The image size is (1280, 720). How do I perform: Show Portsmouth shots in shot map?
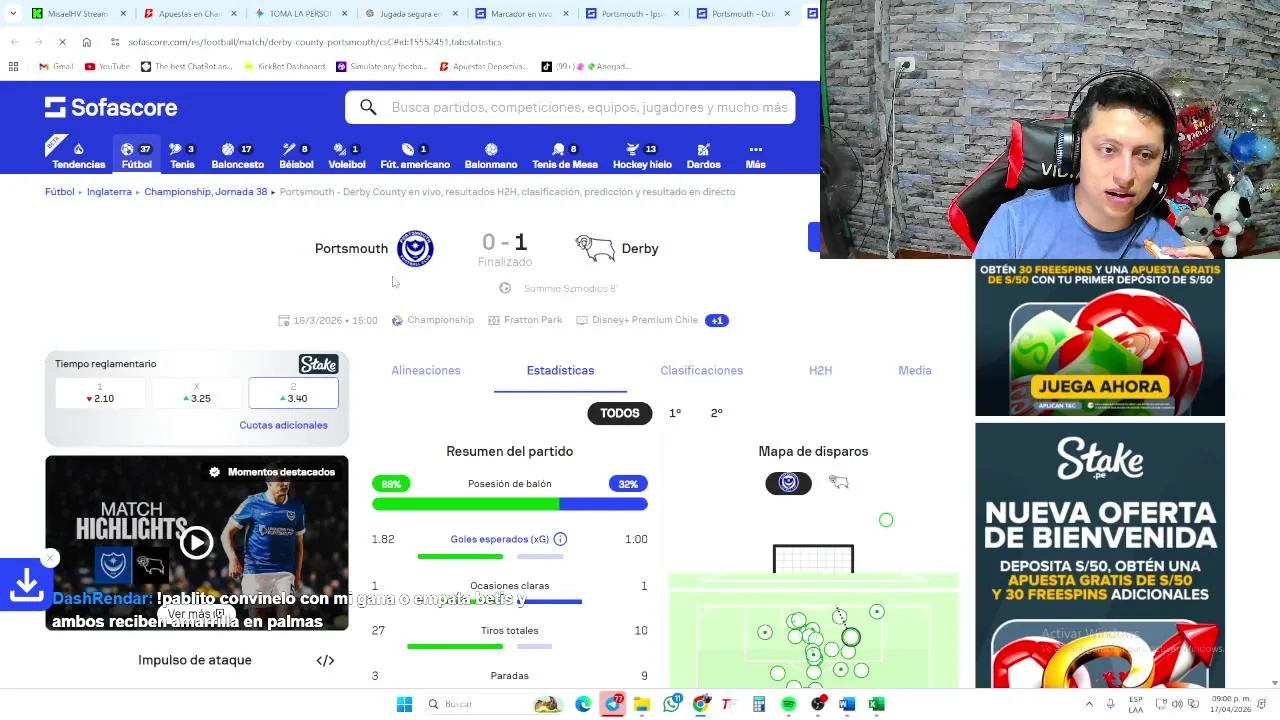[x=788, y=483]
